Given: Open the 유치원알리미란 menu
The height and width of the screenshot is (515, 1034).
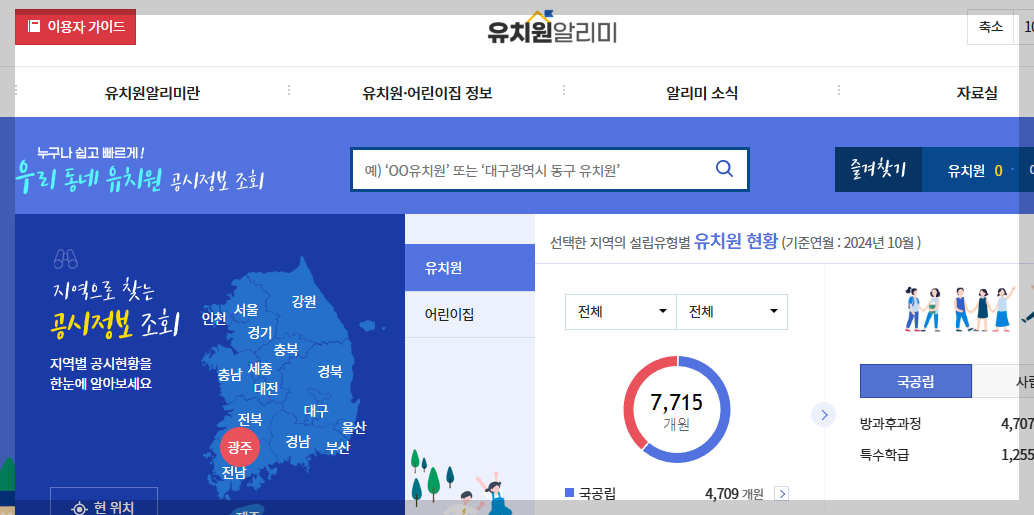Looking at the screenshot, I should pos(152,94).
